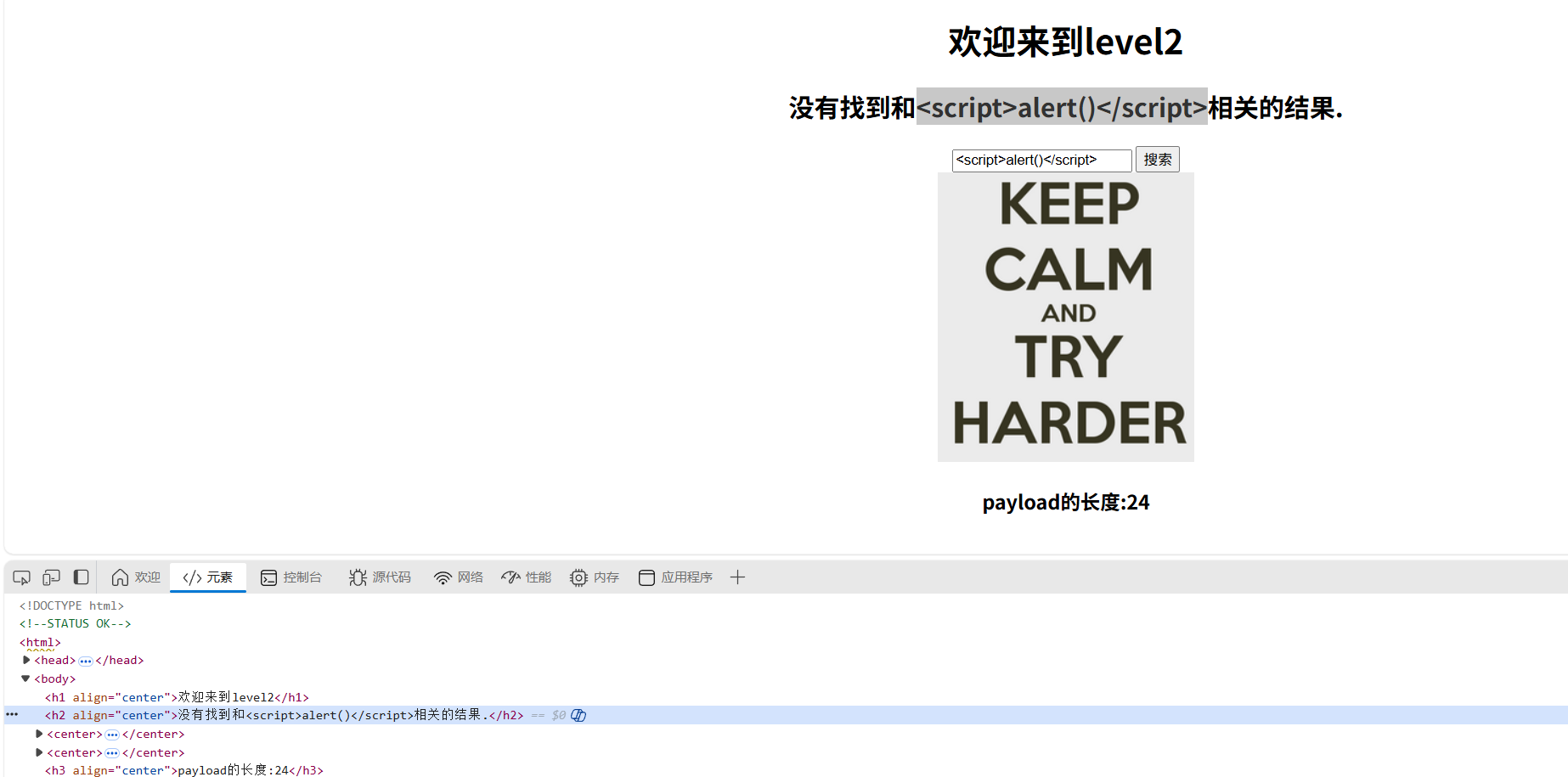This screenshot has height=777, width=1568.
Task: Click the plus icon for more tools
Action: [x=737, y=577]
